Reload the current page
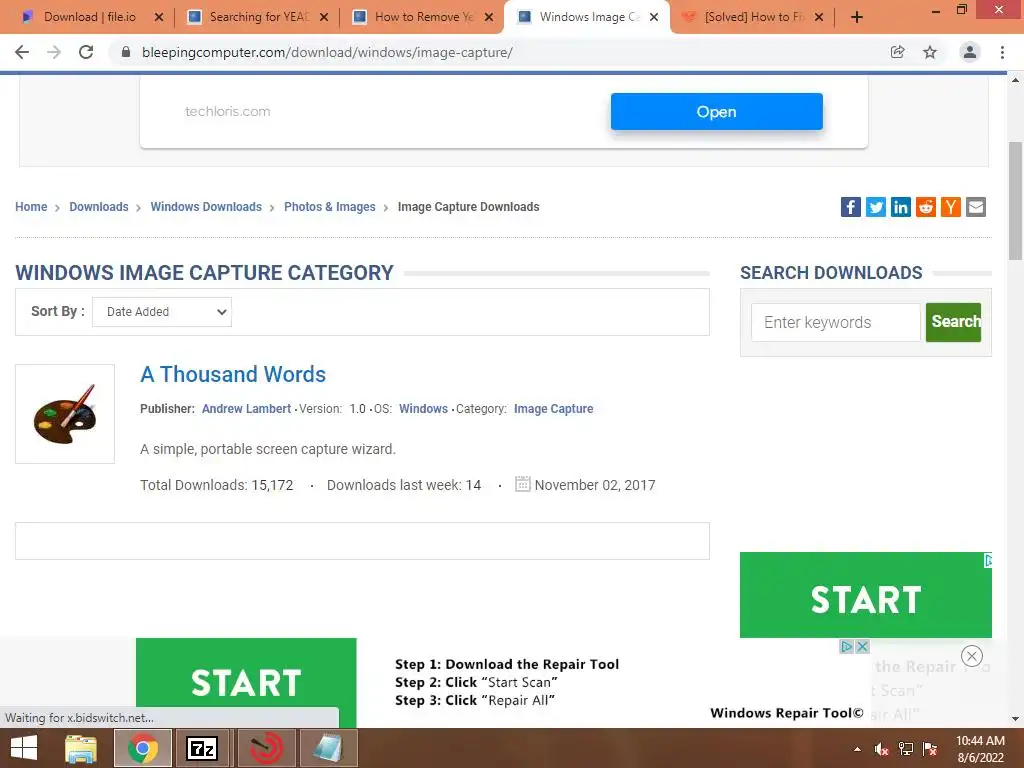 (86, 52)
